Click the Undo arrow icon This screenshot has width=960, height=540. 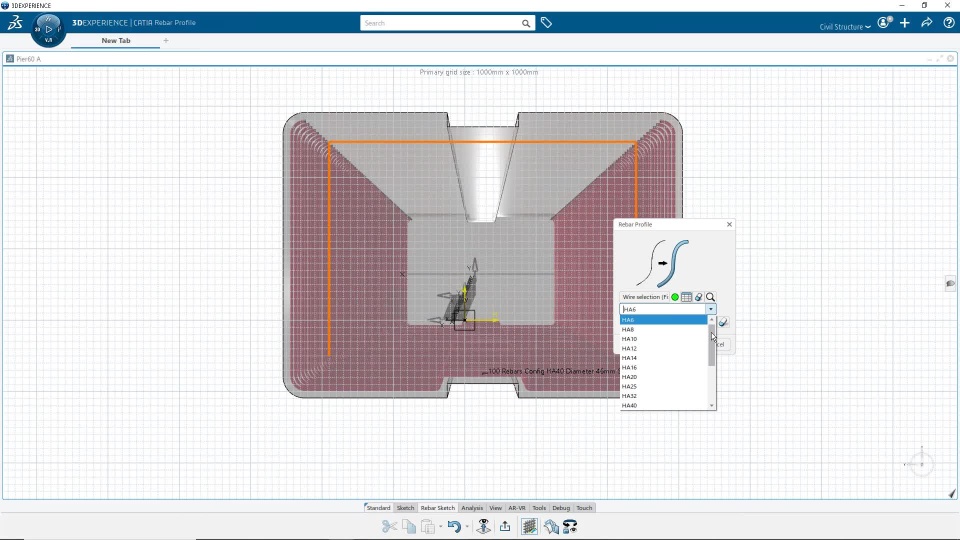coord(454,527)
